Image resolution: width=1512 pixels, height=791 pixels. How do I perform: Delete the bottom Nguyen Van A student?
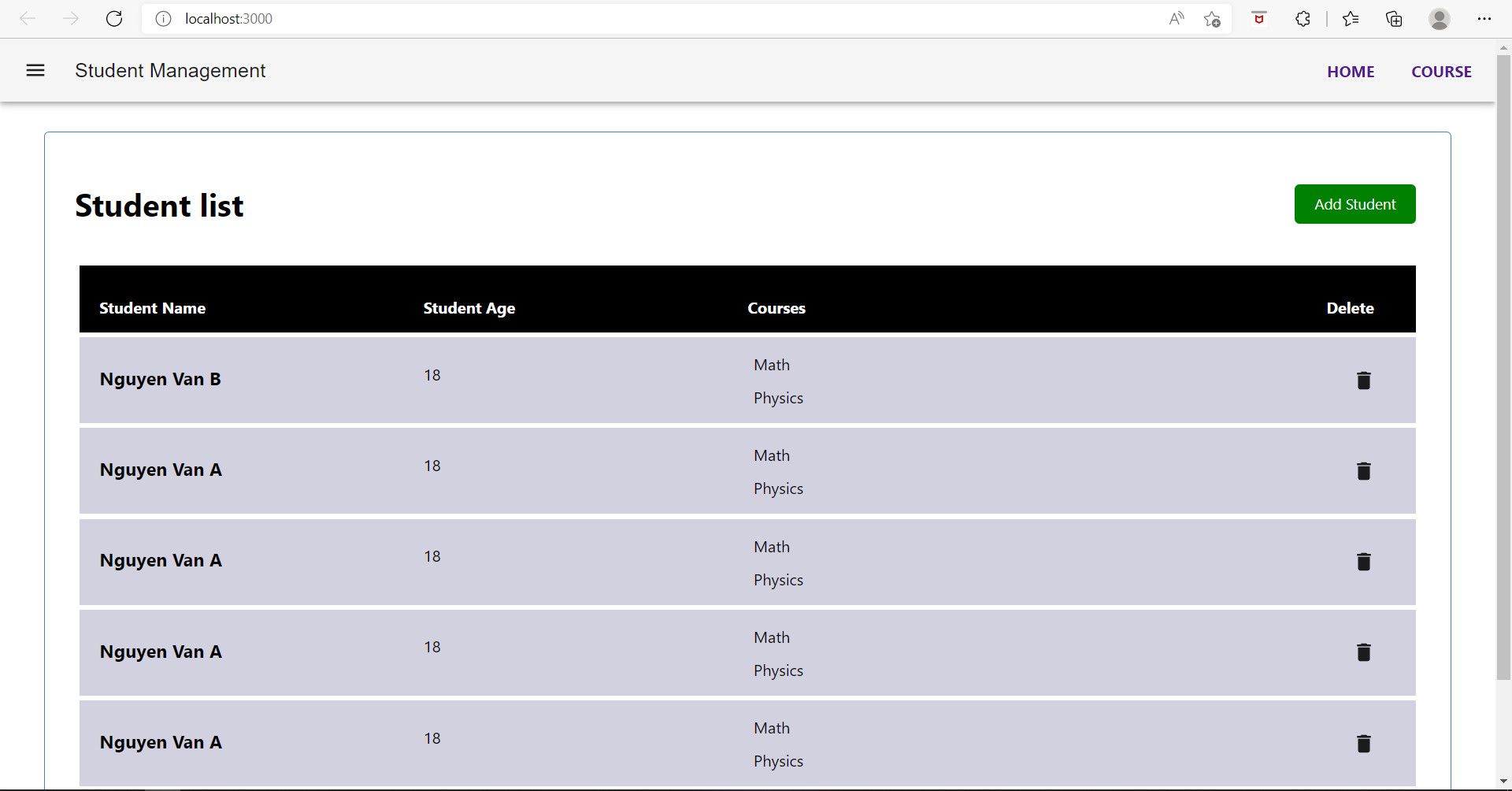(x=1363, y=743)
